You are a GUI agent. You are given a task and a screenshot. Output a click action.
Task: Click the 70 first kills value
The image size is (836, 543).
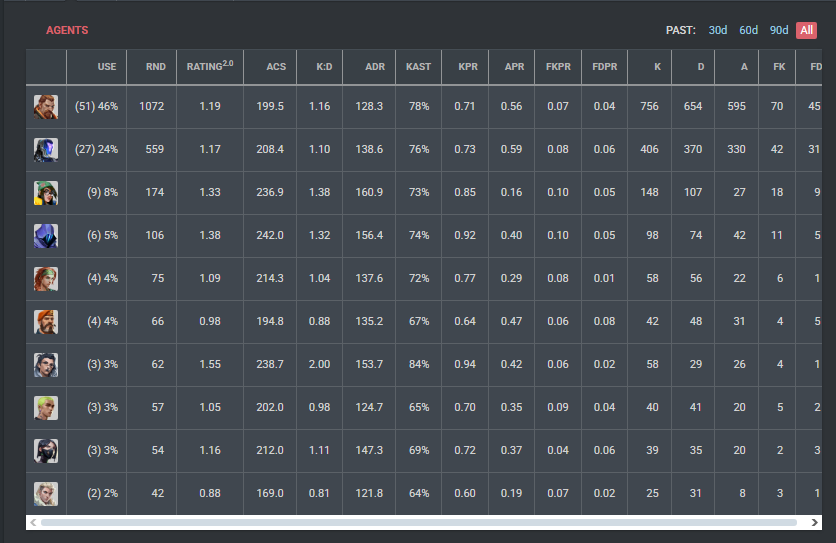(x=777, y=106)
